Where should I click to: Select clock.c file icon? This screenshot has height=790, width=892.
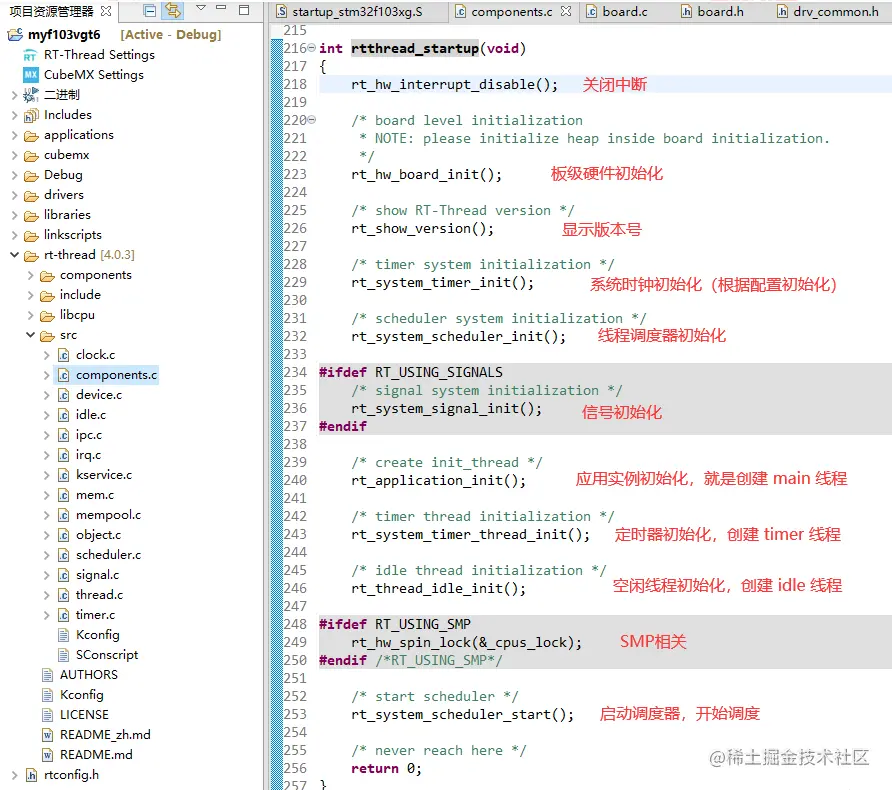coord(64,355)
